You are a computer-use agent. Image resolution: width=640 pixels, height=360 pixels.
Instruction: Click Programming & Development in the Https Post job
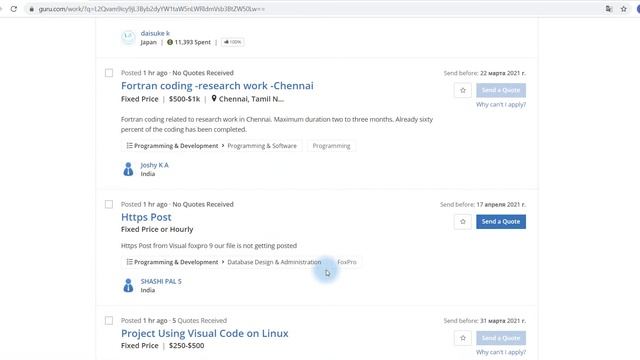pyautogui.click(x=176, y=262)
